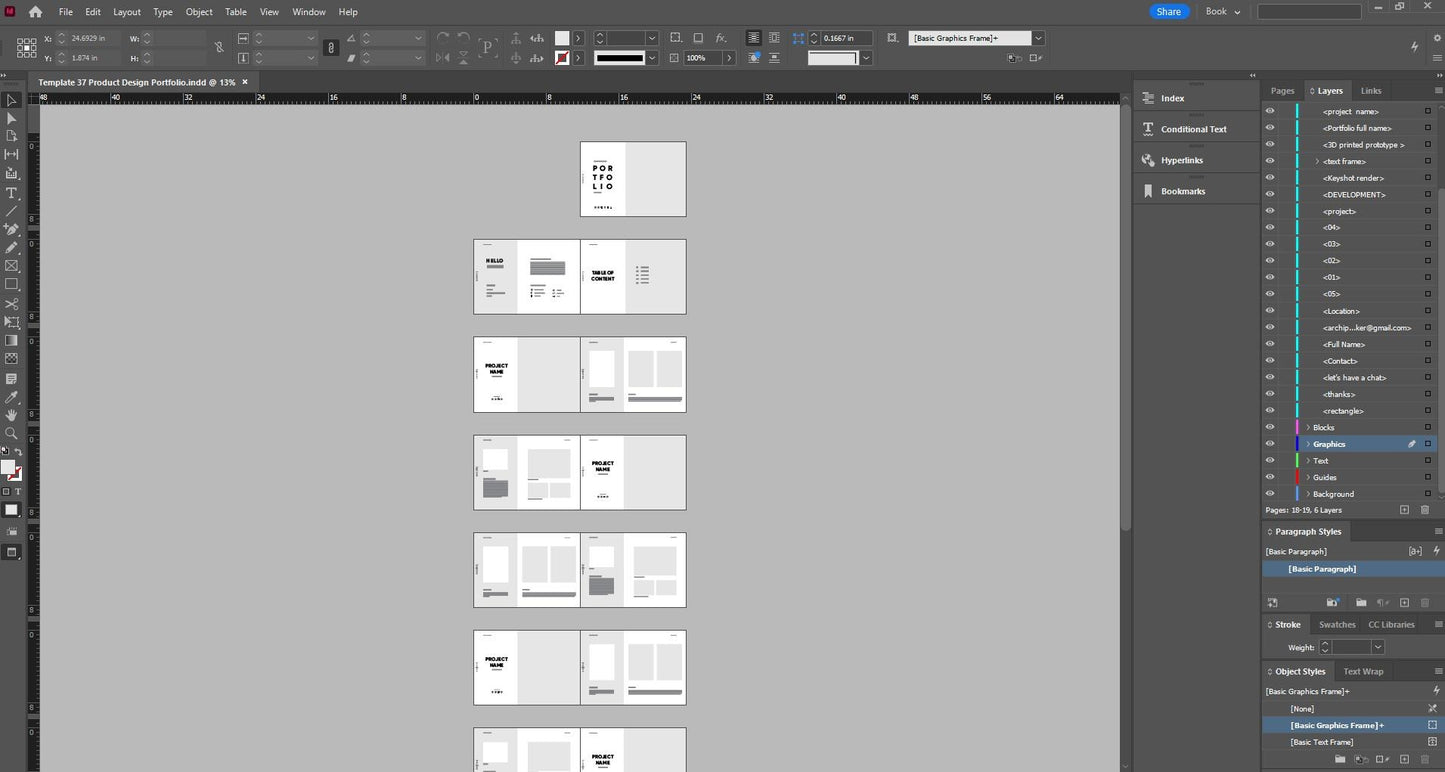Select the Direct Selection tool
The width and height of the screenshot is (1445, 772).
(11, 118)
